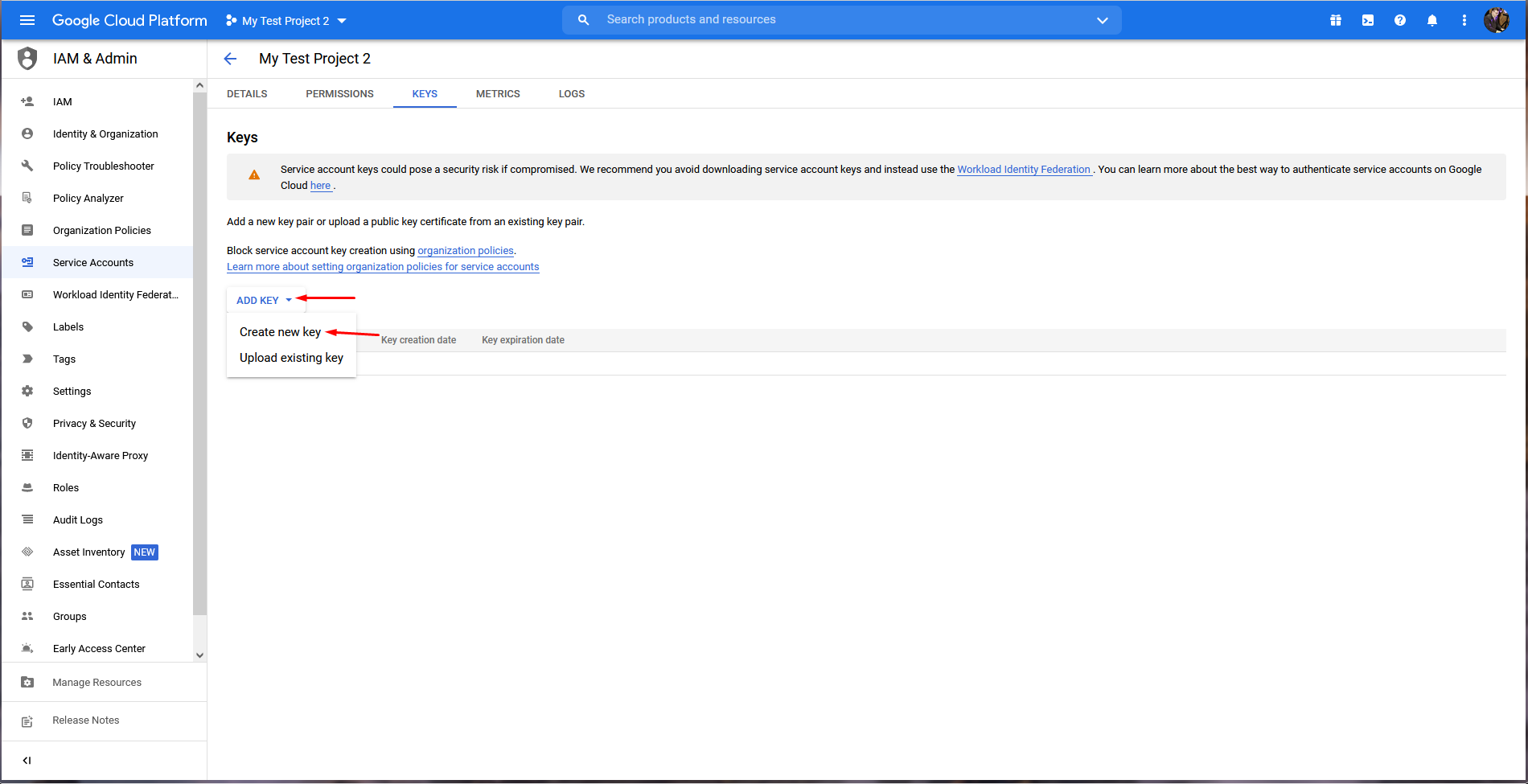
Task: Expand the search bar dropdown arrow
Action: click(1103, 20)
